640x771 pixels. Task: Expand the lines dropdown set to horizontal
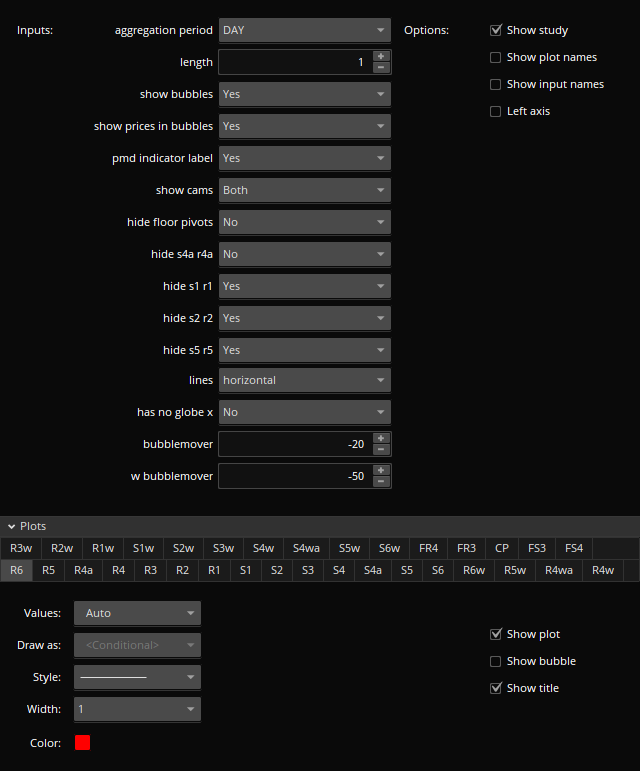pyautogui.click(x=304, y=380)
